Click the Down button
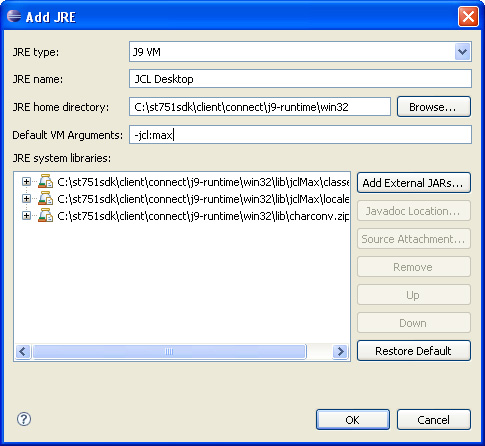485x446 pixels. 414,323
